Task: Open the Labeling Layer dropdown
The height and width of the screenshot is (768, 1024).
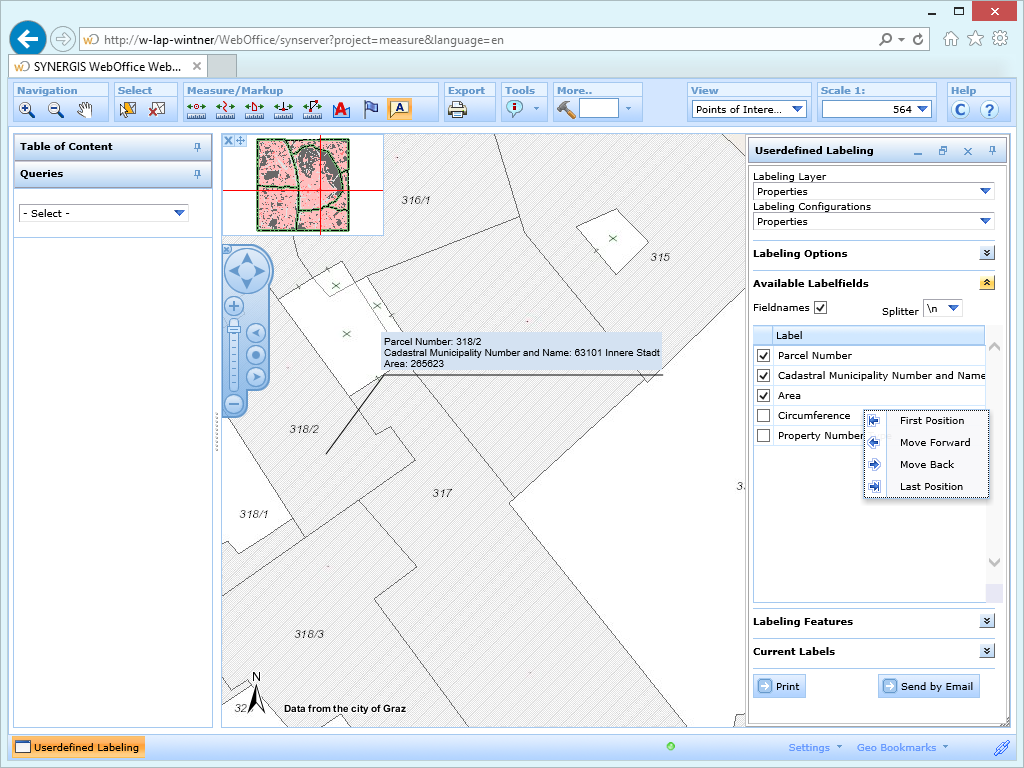Action: pyautogui.click(x=985, y=191)
